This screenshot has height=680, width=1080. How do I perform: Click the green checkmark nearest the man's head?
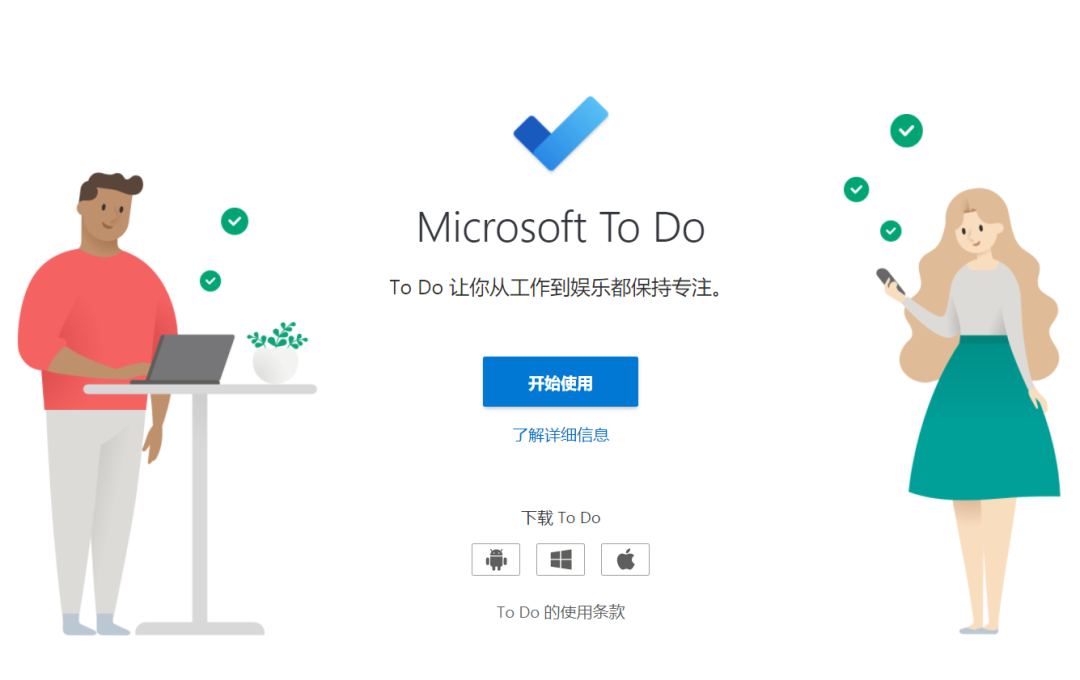click(234, 221)
